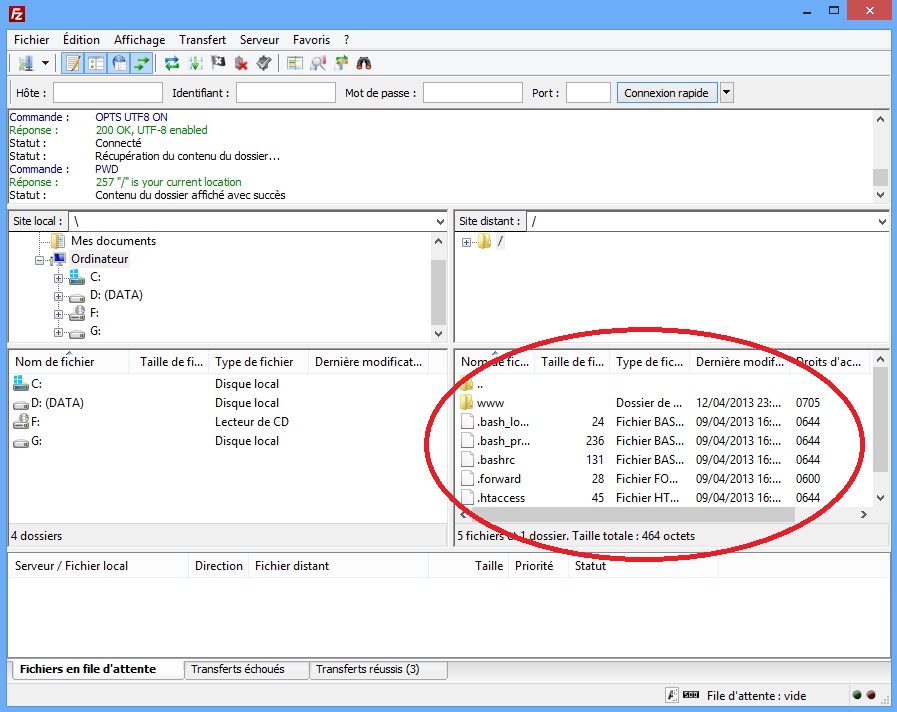Image resolution: width=897 pixels, height=712 pixels.
Task: Click the remote root folder icon in tree
Action: 484,241
